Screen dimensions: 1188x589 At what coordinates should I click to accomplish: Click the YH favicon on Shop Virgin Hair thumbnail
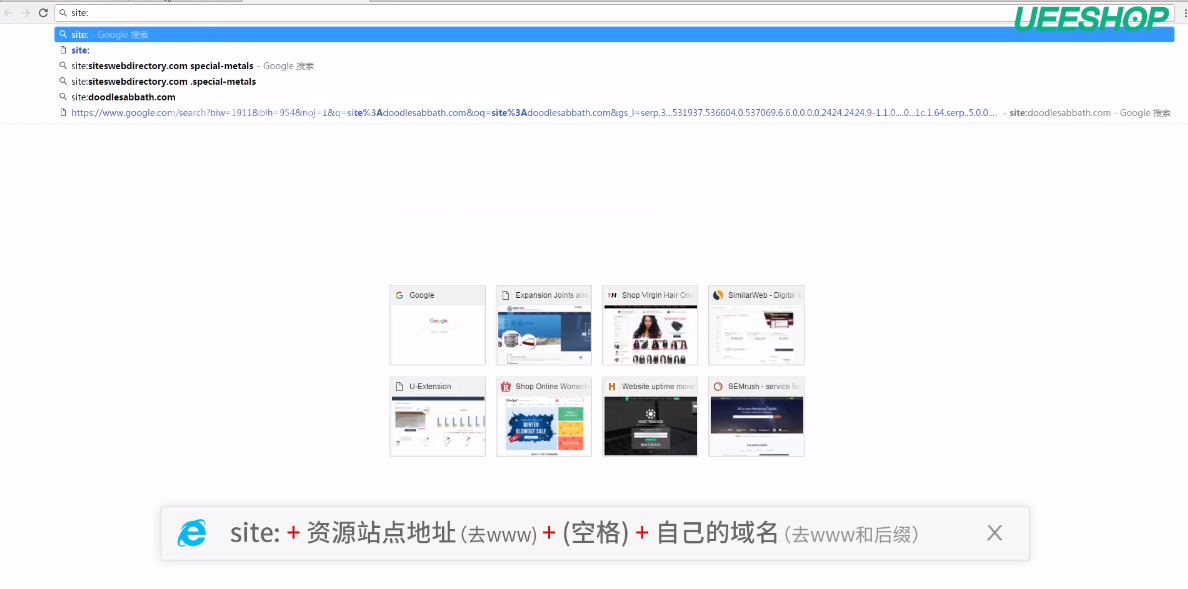(611, 294)
